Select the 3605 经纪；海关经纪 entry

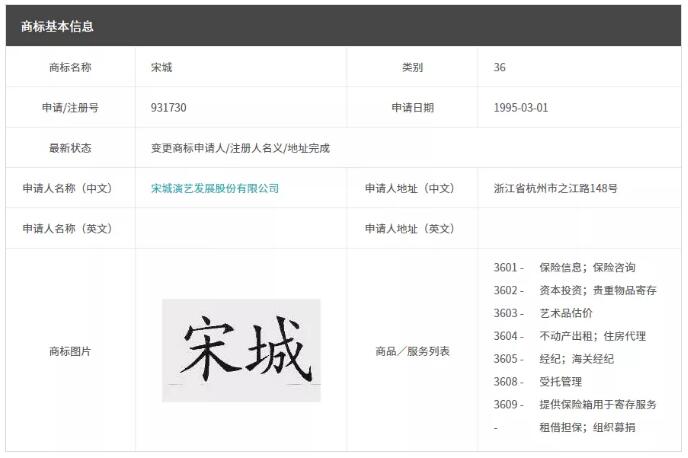[x=554, y=359]
